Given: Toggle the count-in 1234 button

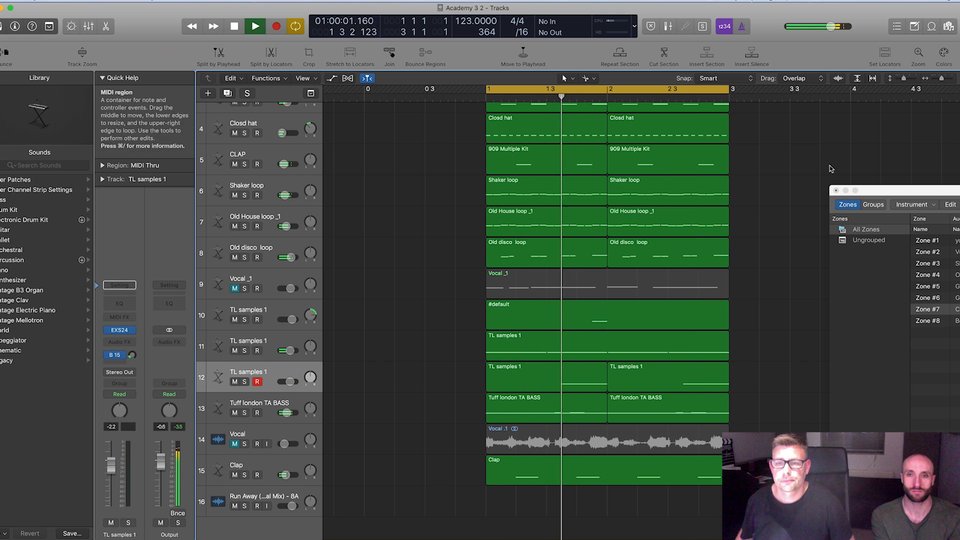Looking at the screenshot, I should 724,26.
